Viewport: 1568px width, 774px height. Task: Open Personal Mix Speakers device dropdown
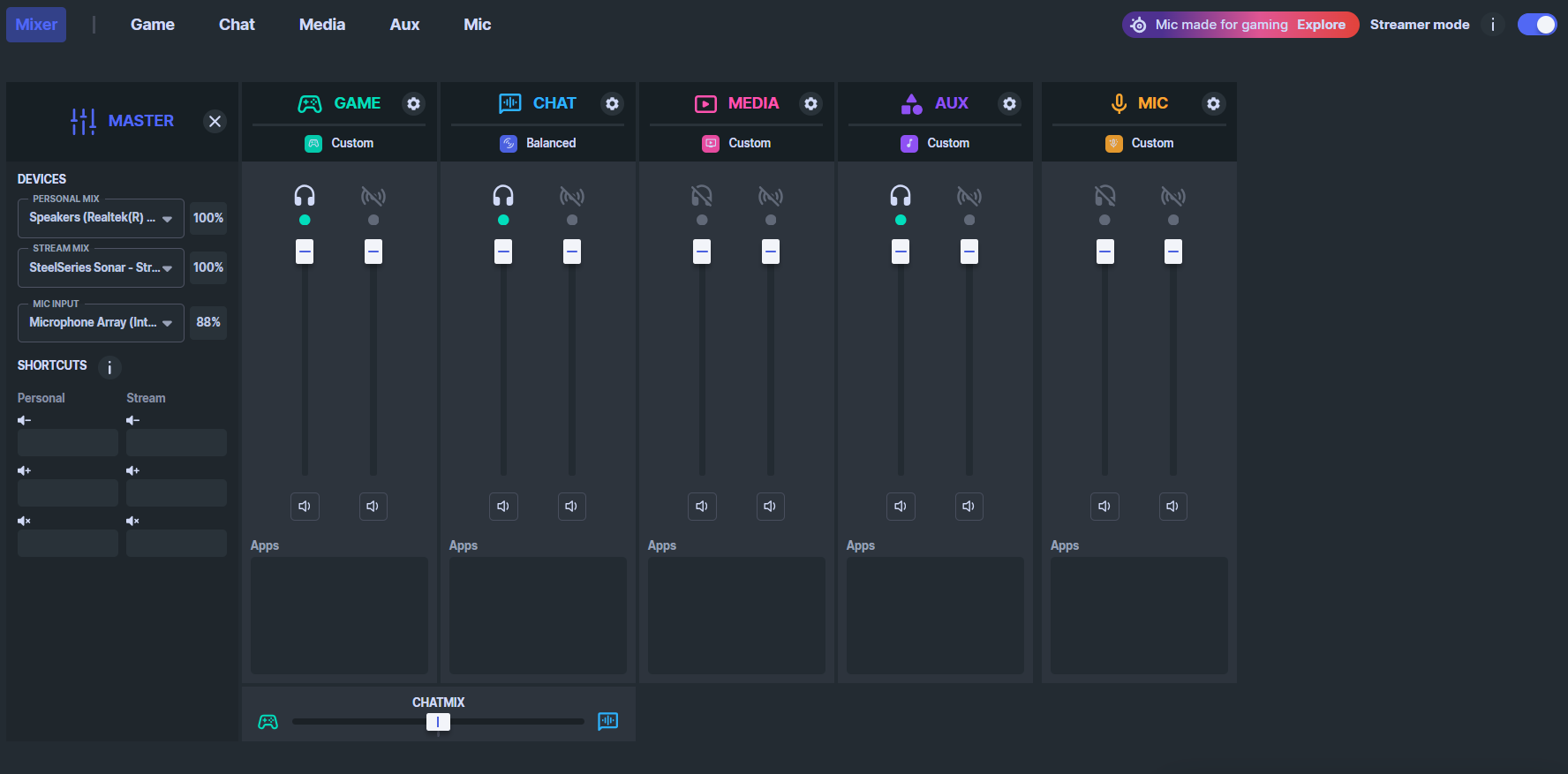[101, 218]
